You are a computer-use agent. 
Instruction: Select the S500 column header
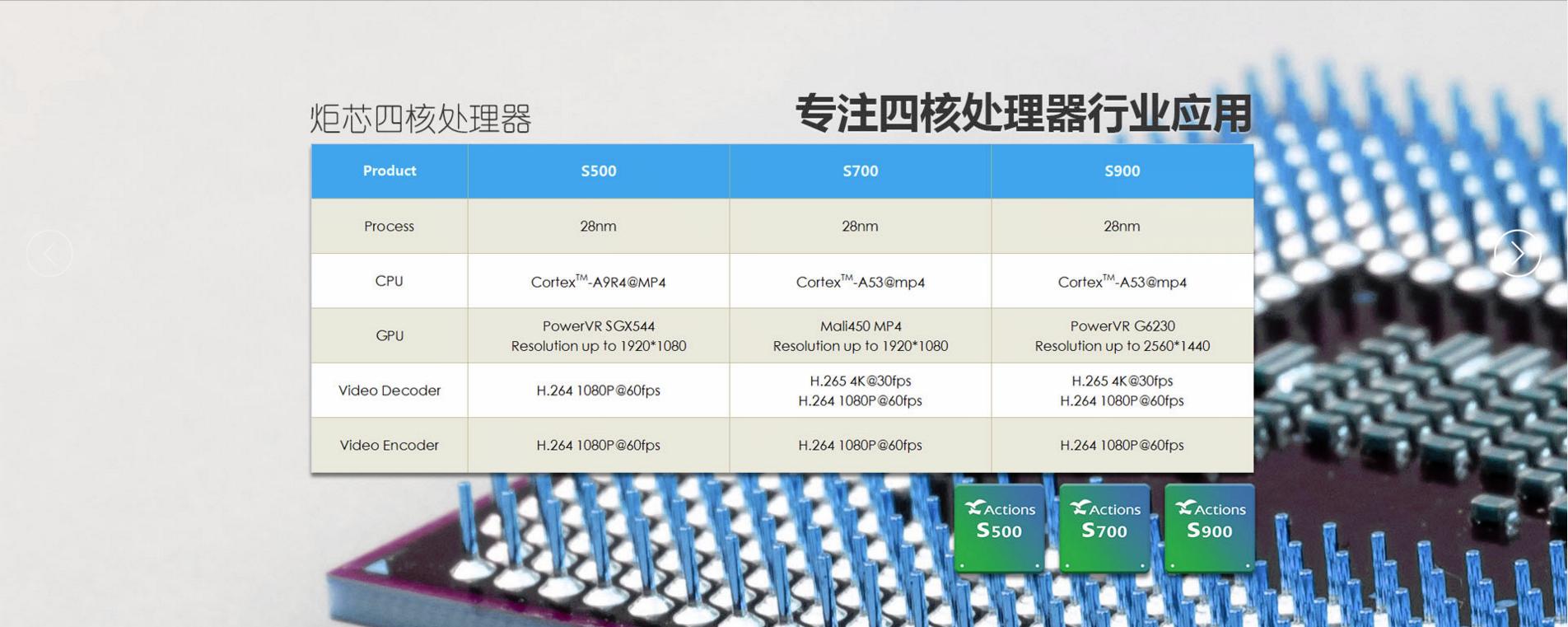coord(599,171)
